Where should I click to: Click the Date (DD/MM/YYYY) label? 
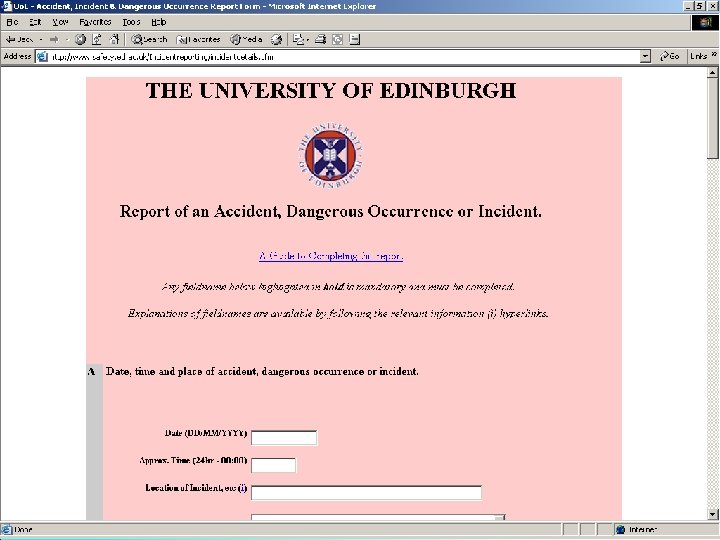206,433
